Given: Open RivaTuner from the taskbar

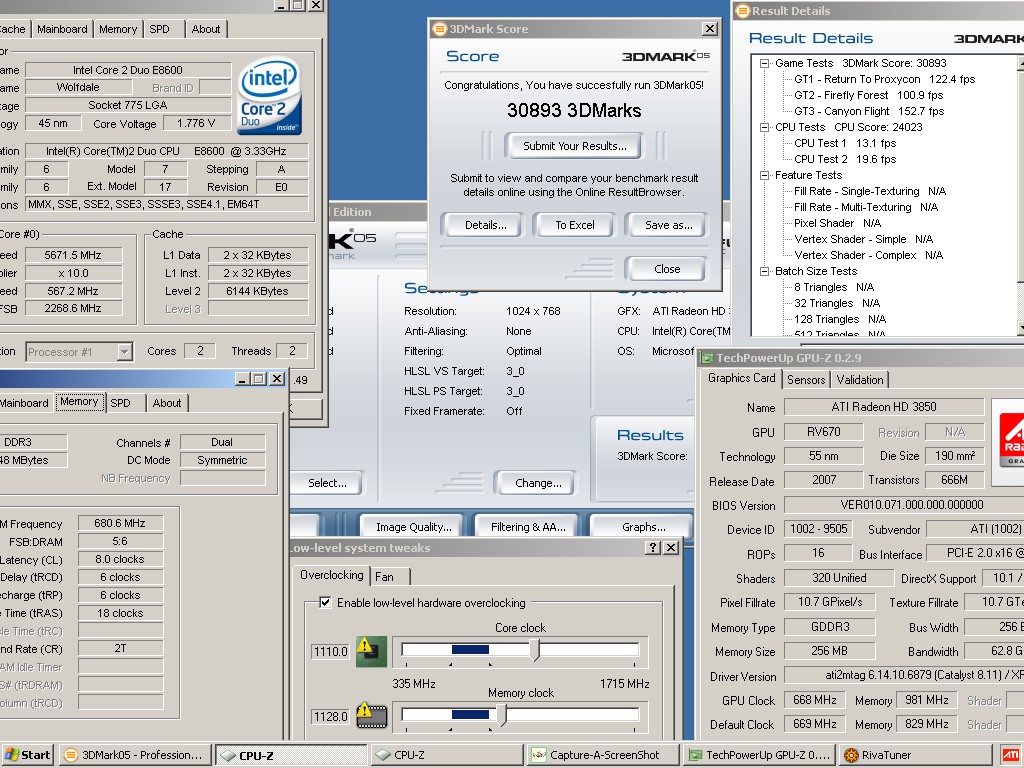Looking at the screenshot, I should [916, 755].
